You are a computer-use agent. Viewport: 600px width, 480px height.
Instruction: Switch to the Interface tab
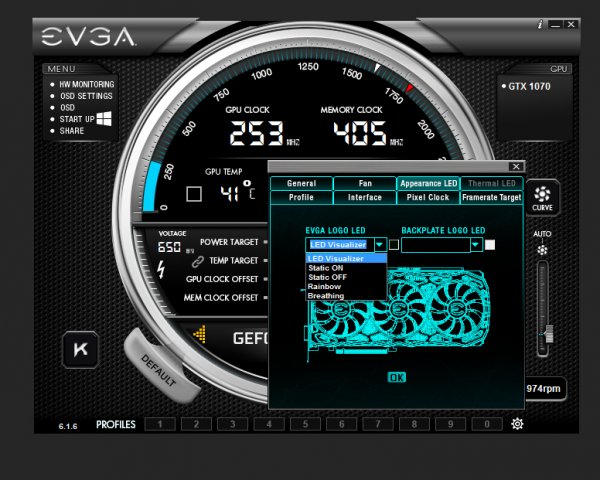(365, 197)
